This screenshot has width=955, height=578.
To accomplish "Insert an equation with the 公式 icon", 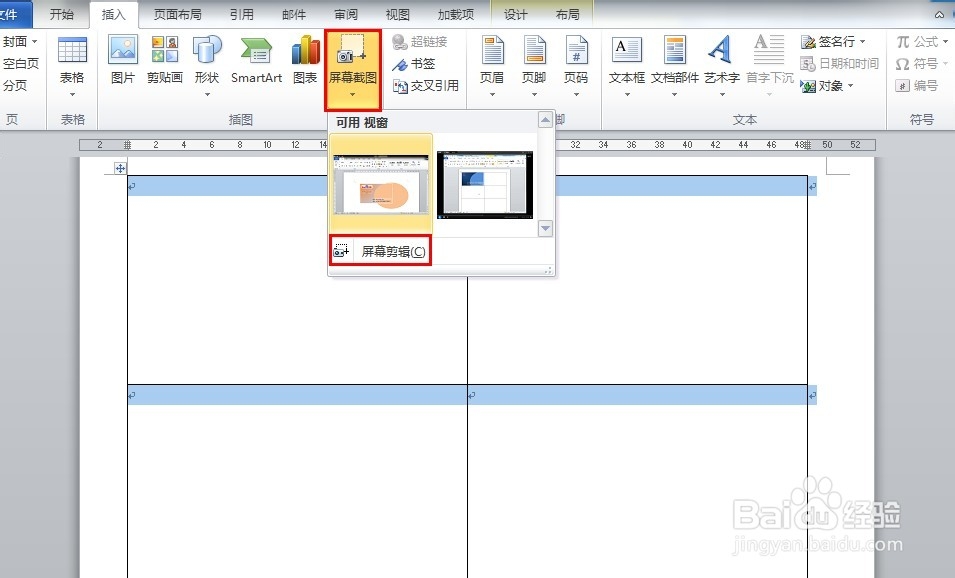I will (x=920, y=42).
